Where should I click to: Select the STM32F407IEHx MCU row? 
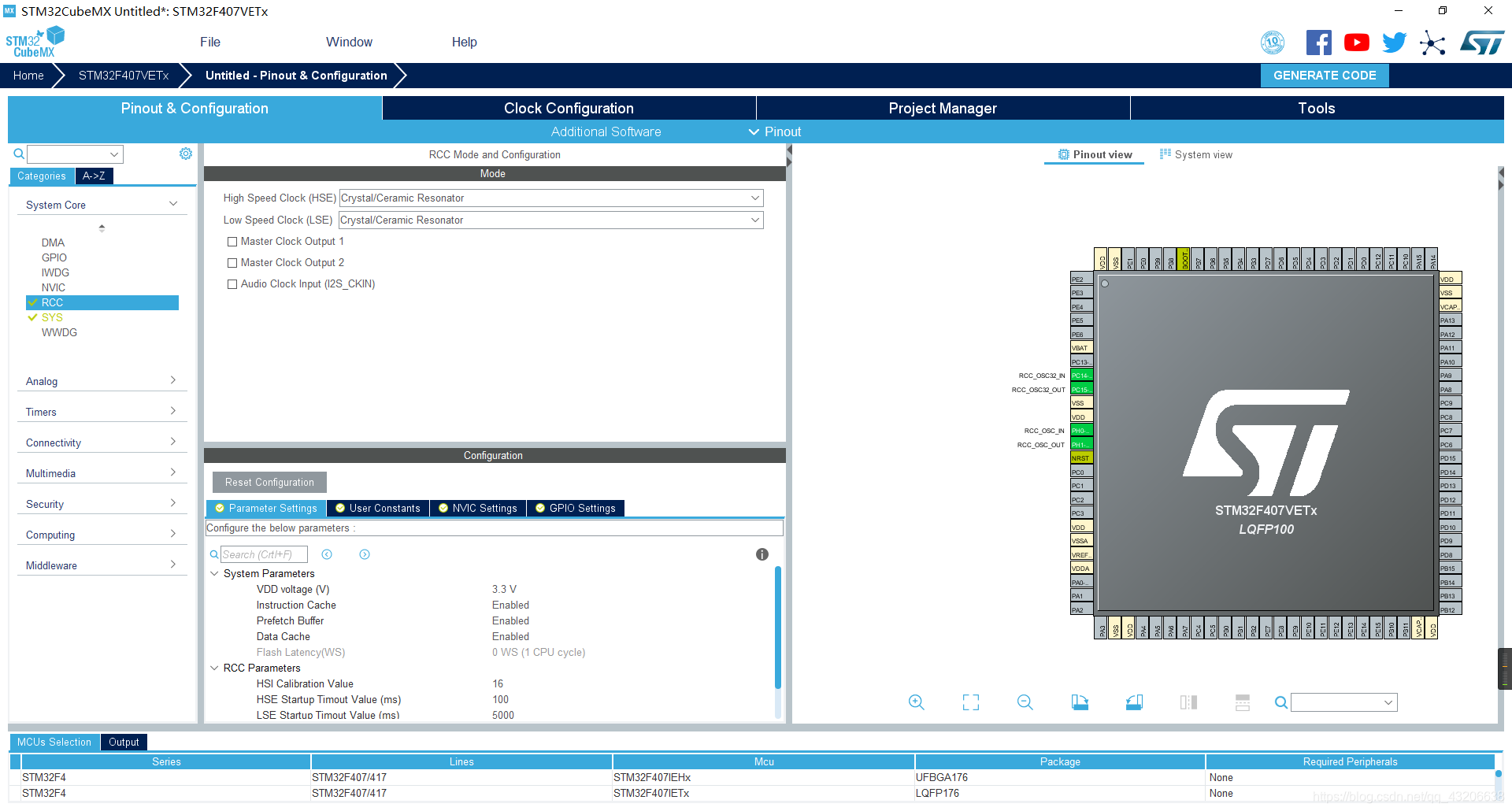[752, 778]
